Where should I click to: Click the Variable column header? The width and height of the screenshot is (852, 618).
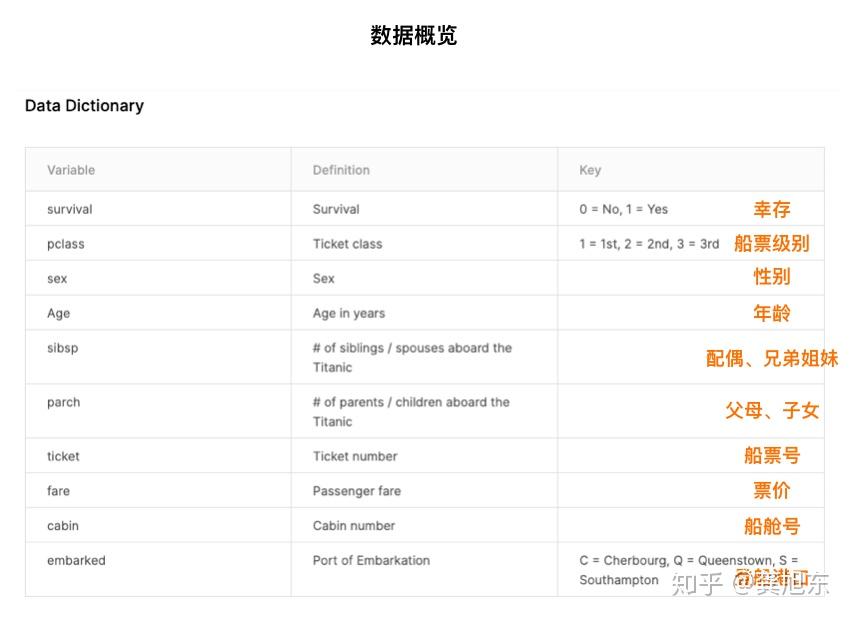coord(71,170)
